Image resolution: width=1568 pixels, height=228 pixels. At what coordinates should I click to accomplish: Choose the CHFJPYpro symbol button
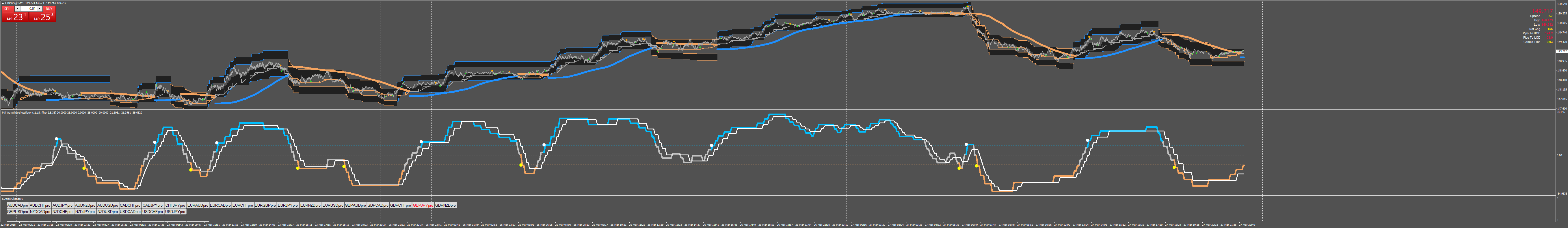click(175, 206)
